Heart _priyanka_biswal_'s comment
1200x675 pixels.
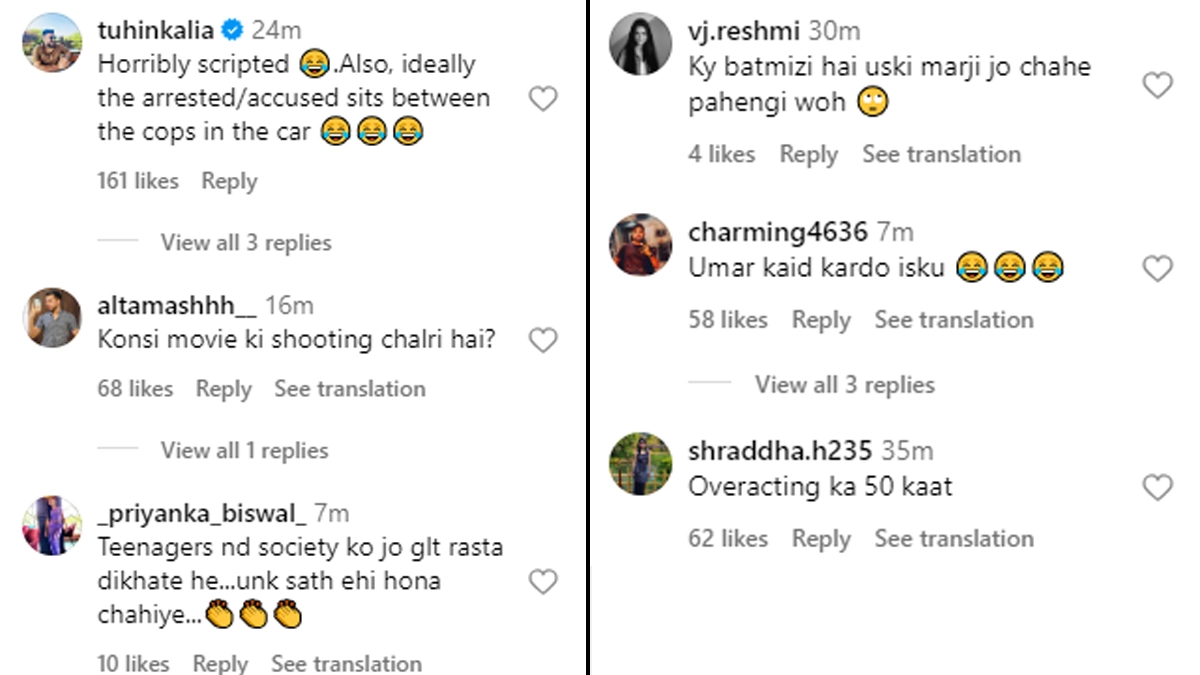click(x=542, y=582)
